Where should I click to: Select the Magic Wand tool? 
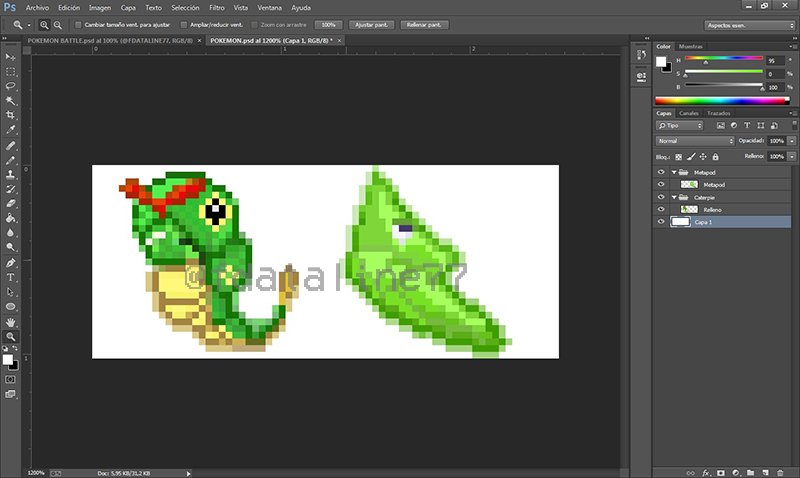point(10,100)
